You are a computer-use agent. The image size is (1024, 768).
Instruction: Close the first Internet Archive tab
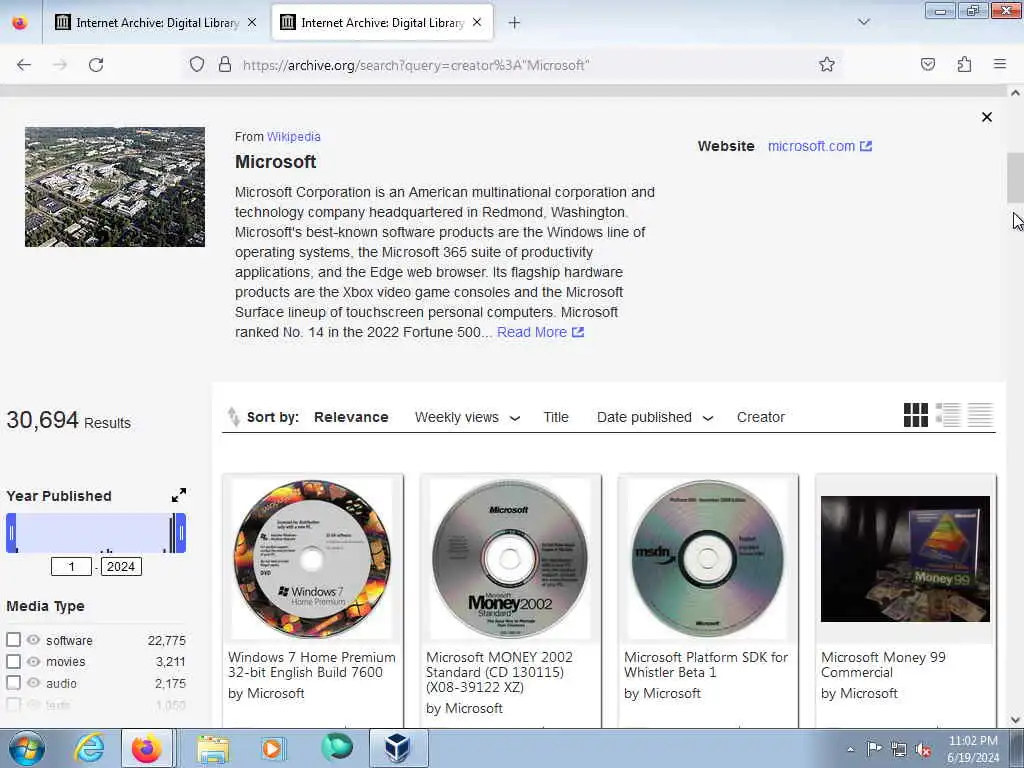[252, 23]
